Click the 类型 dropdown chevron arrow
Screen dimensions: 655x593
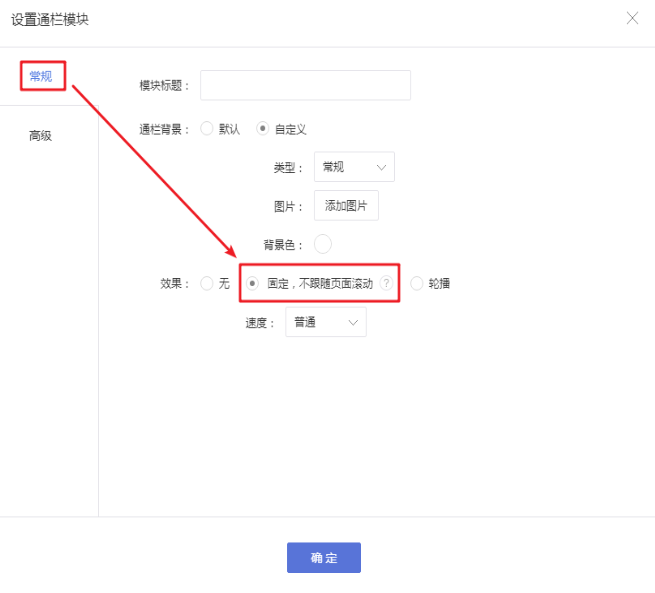[x=381, y=167]
